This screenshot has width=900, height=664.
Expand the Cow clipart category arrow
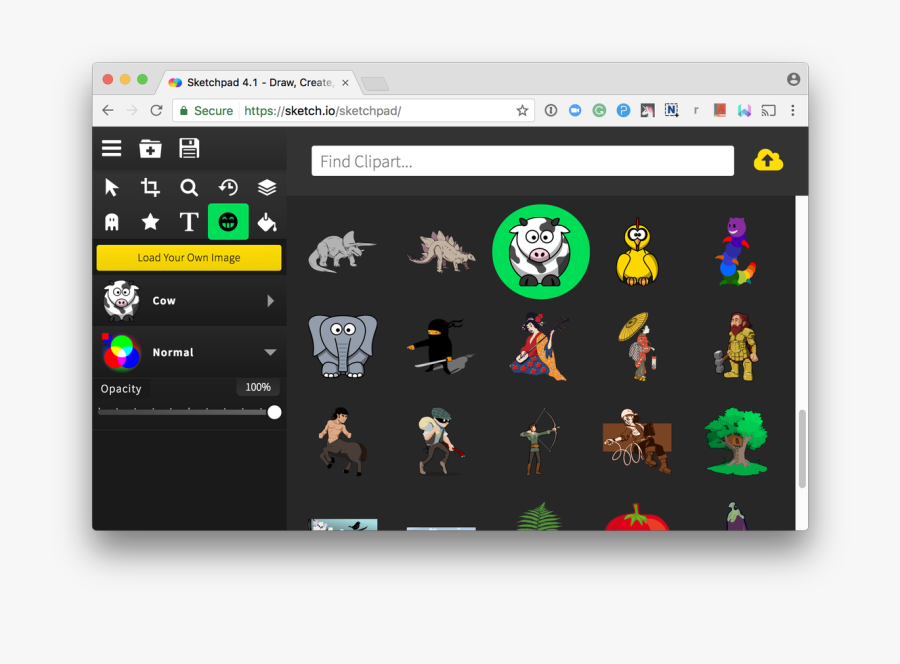point(270,300)
